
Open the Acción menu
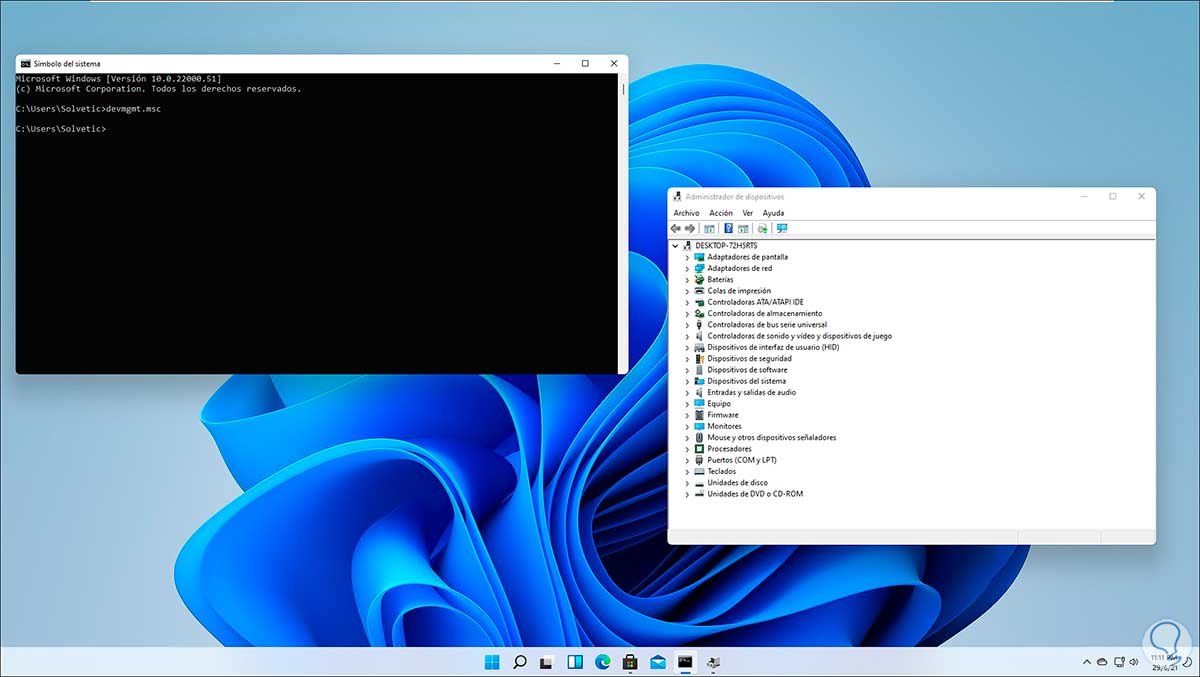[x=721, y=213]
